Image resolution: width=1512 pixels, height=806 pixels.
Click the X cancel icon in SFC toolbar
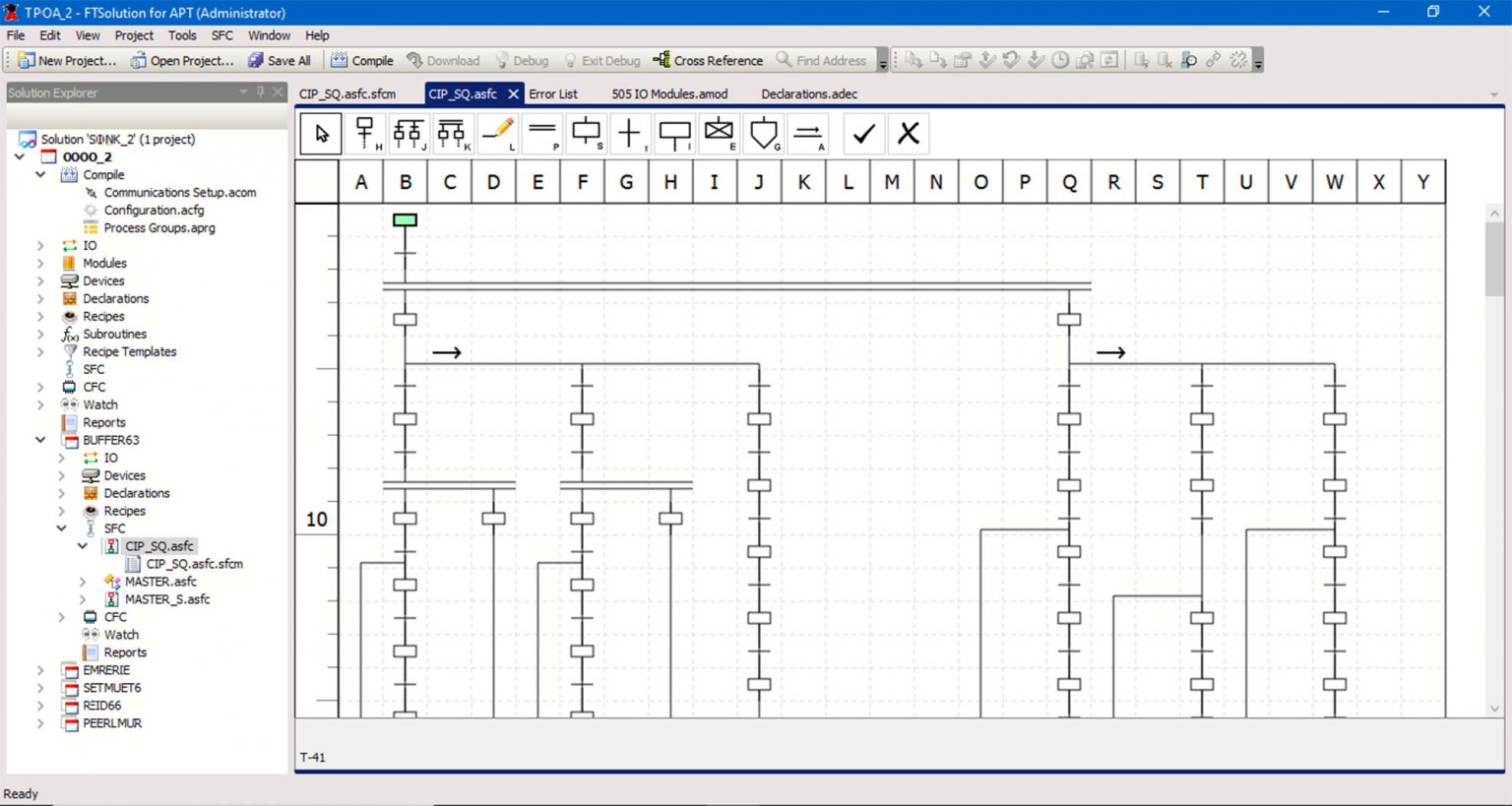pyautogui.click(x=909, y=134)
